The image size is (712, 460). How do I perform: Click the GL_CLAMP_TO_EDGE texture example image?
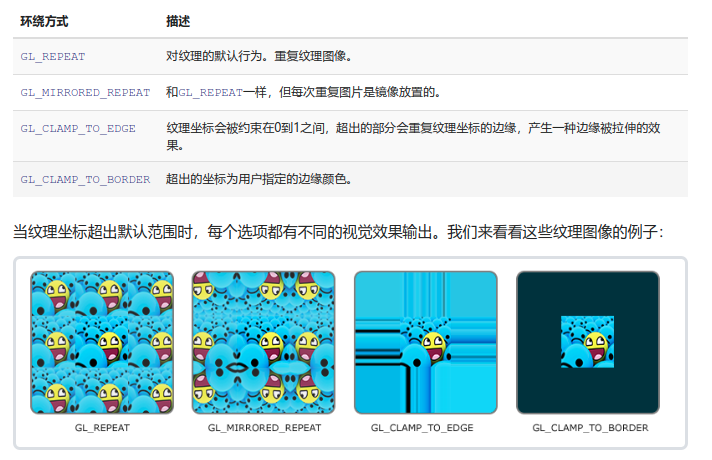point(426,342)
